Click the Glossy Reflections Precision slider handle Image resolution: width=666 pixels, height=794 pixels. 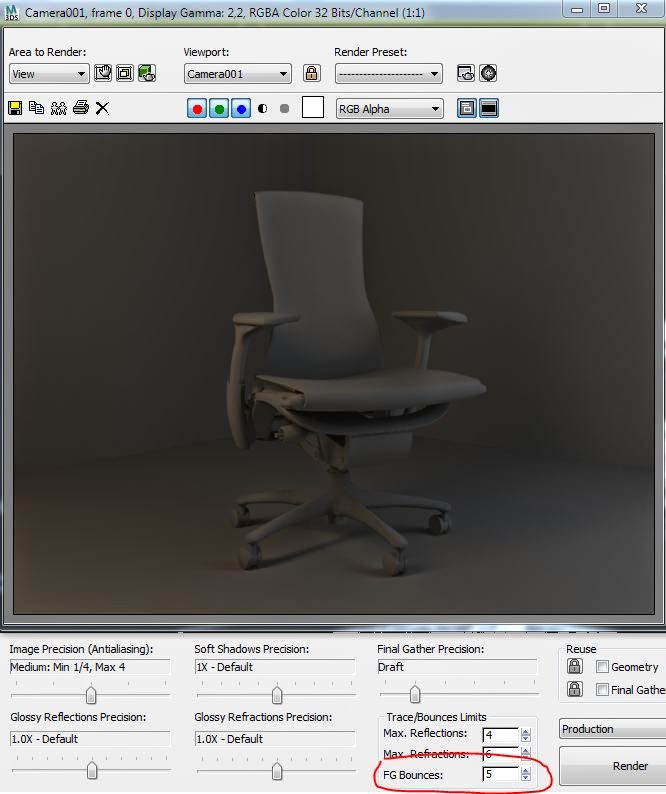pos(92,770)
